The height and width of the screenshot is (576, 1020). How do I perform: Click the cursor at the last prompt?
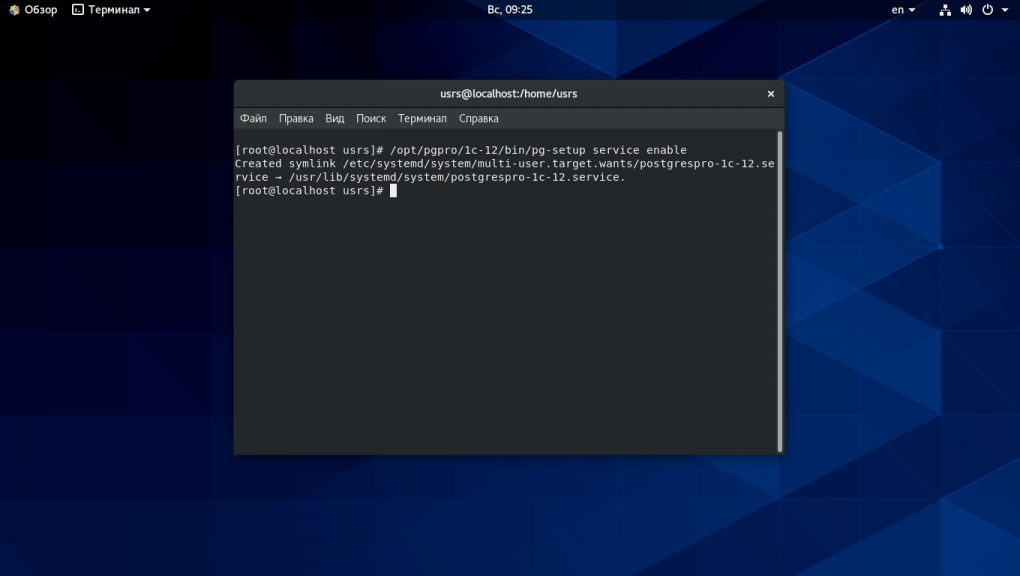pyautogui.click(x=394, y=191)
